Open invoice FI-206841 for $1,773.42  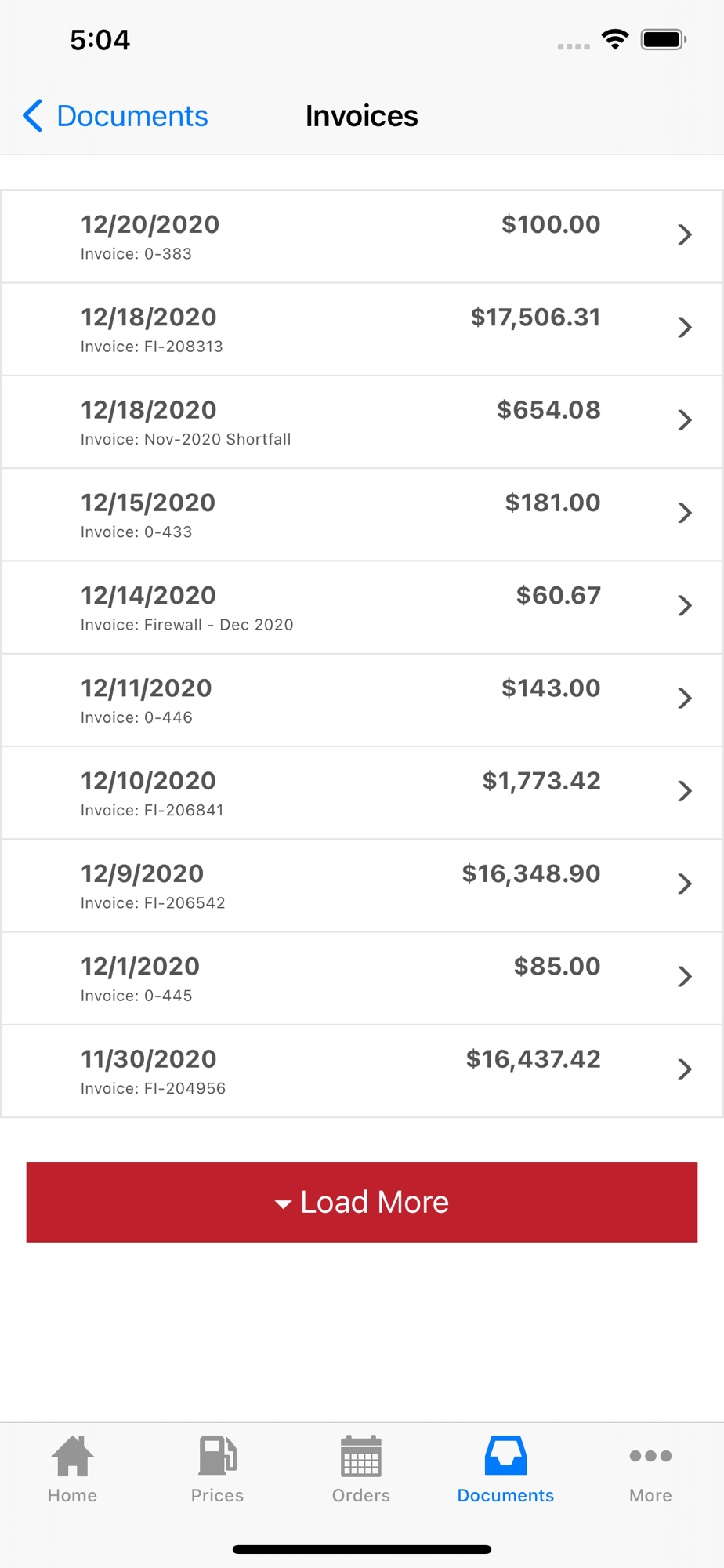coord(362,793)
